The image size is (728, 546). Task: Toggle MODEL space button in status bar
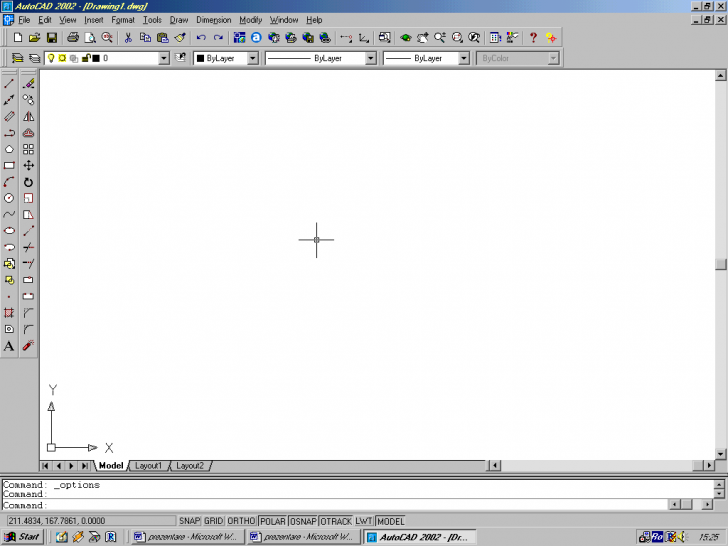(x=390, y=521)
